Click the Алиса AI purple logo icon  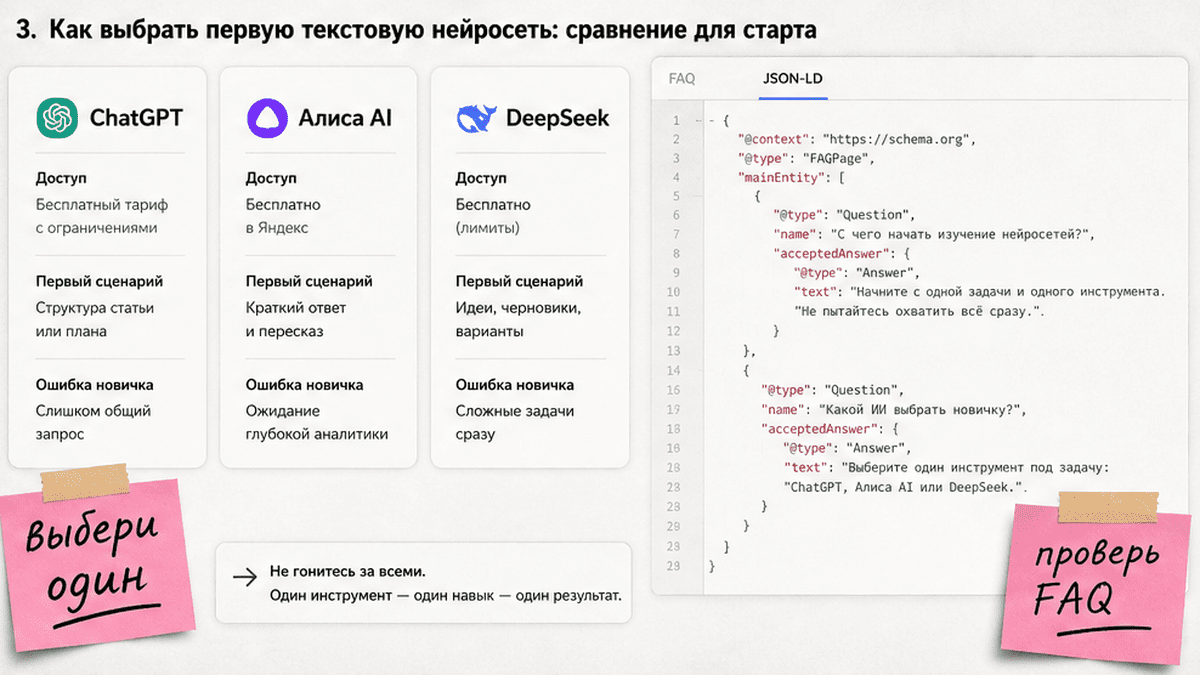click(x=267, y=117)
